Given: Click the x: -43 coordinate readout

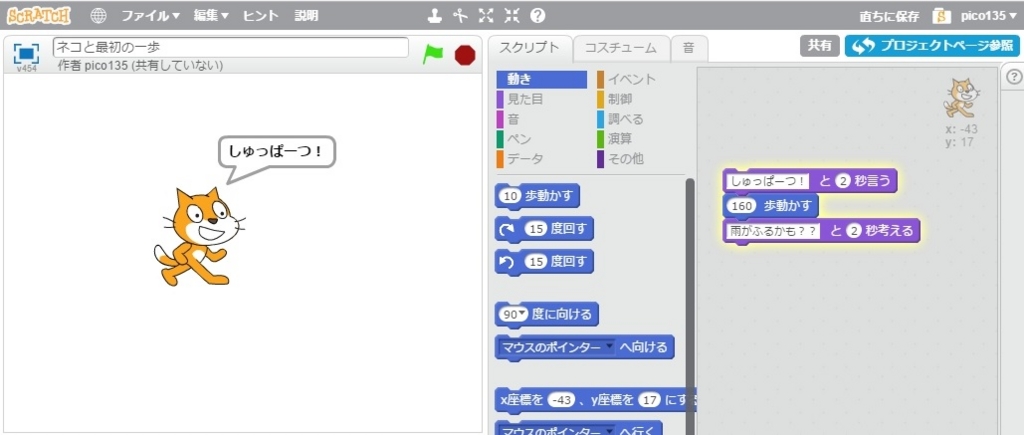Looking at the screenshot, I should click(x=961, y=129).
